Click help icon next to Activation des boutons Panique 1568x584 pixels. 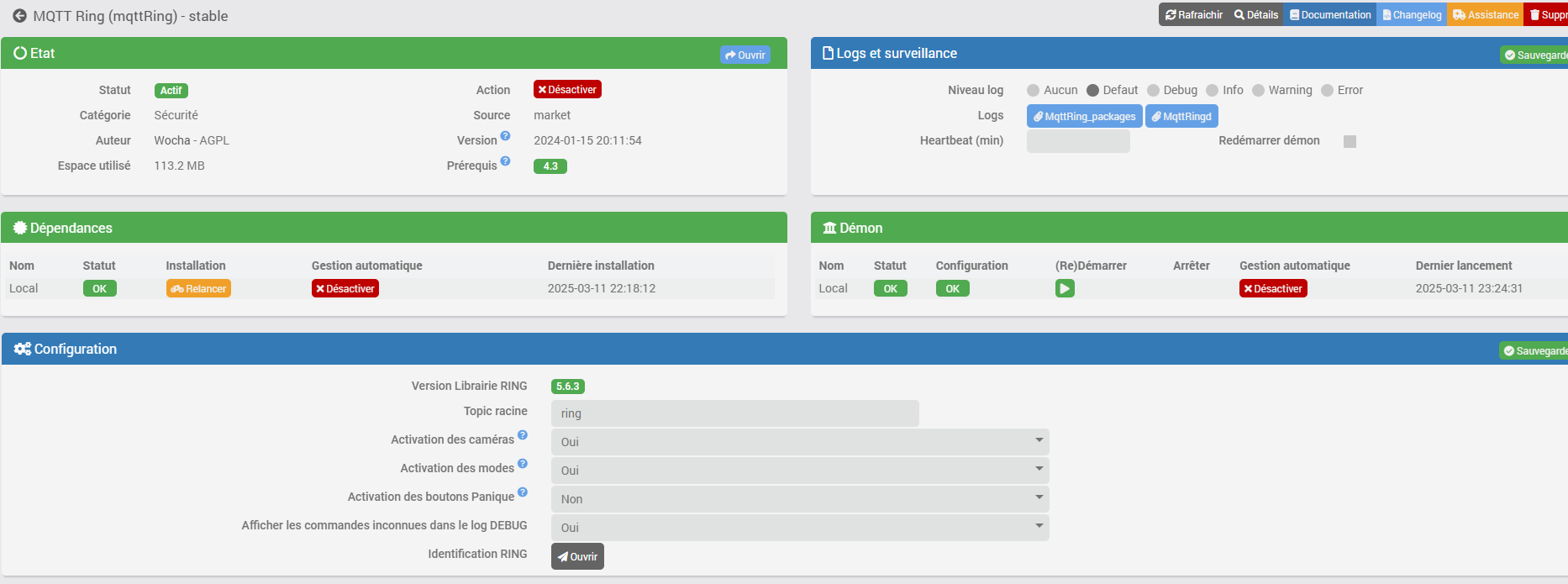[x=522, y=492]
